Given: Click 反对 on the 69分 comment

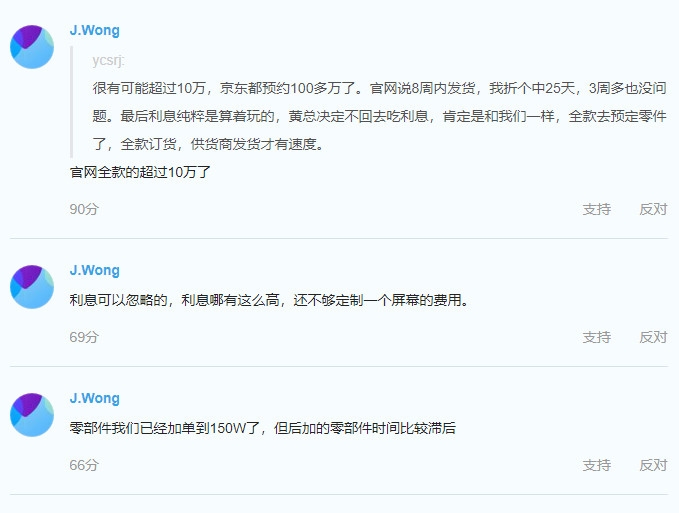Looking at the screenshot, I should click(653, 337).
